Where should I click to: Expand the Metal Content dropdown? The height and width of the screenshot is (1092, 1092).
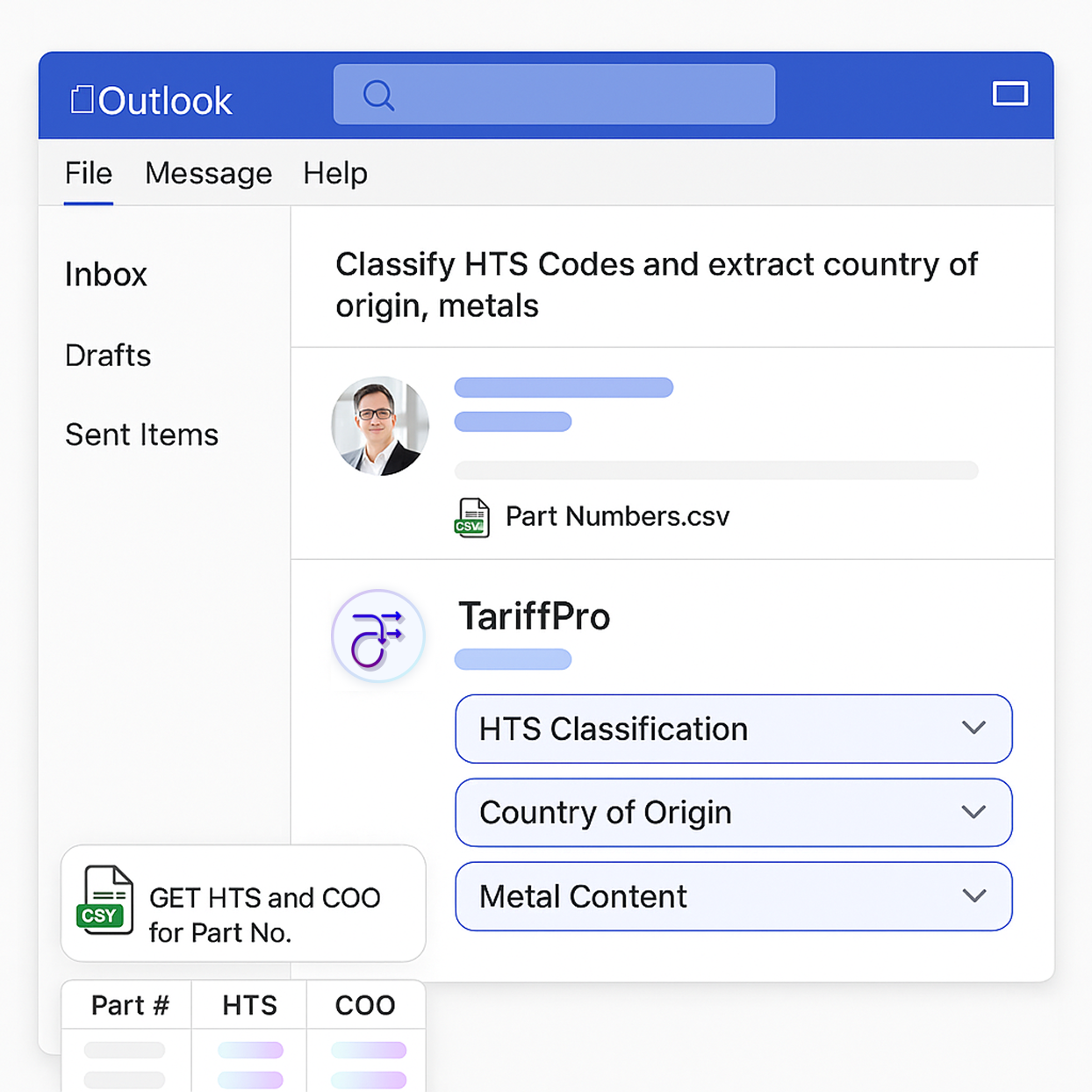click(733, 896)
